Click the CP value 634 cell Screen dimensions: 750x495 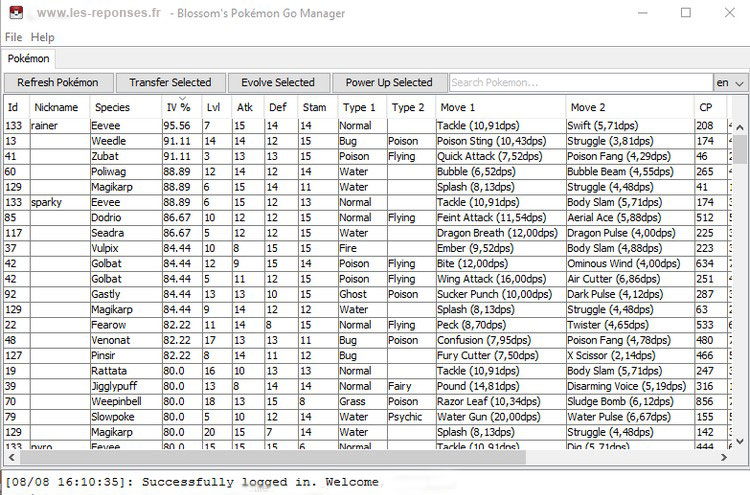(710, 264)
